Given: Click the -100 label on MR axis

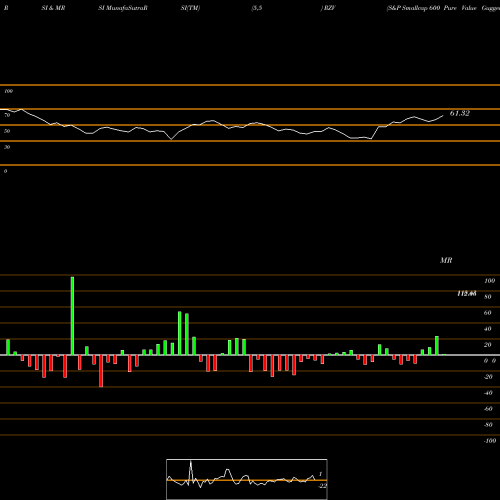Looking at the screenshot, I should pyautogui.click(x=490, y=441).
